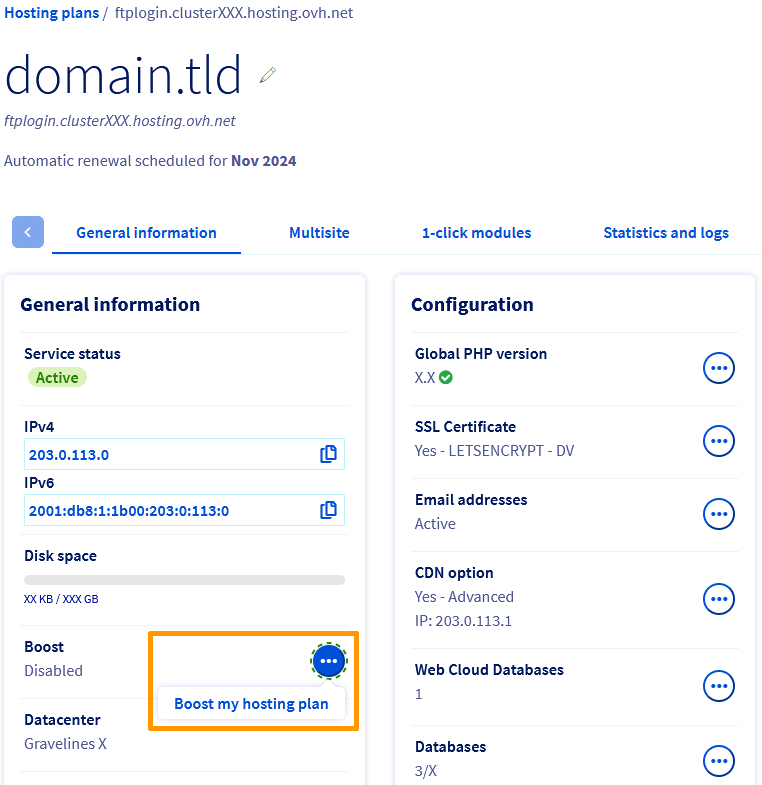Copy the IPv4 address to clipboard
The height and width of the screenshot is (785, 762).
click(328, 454)
